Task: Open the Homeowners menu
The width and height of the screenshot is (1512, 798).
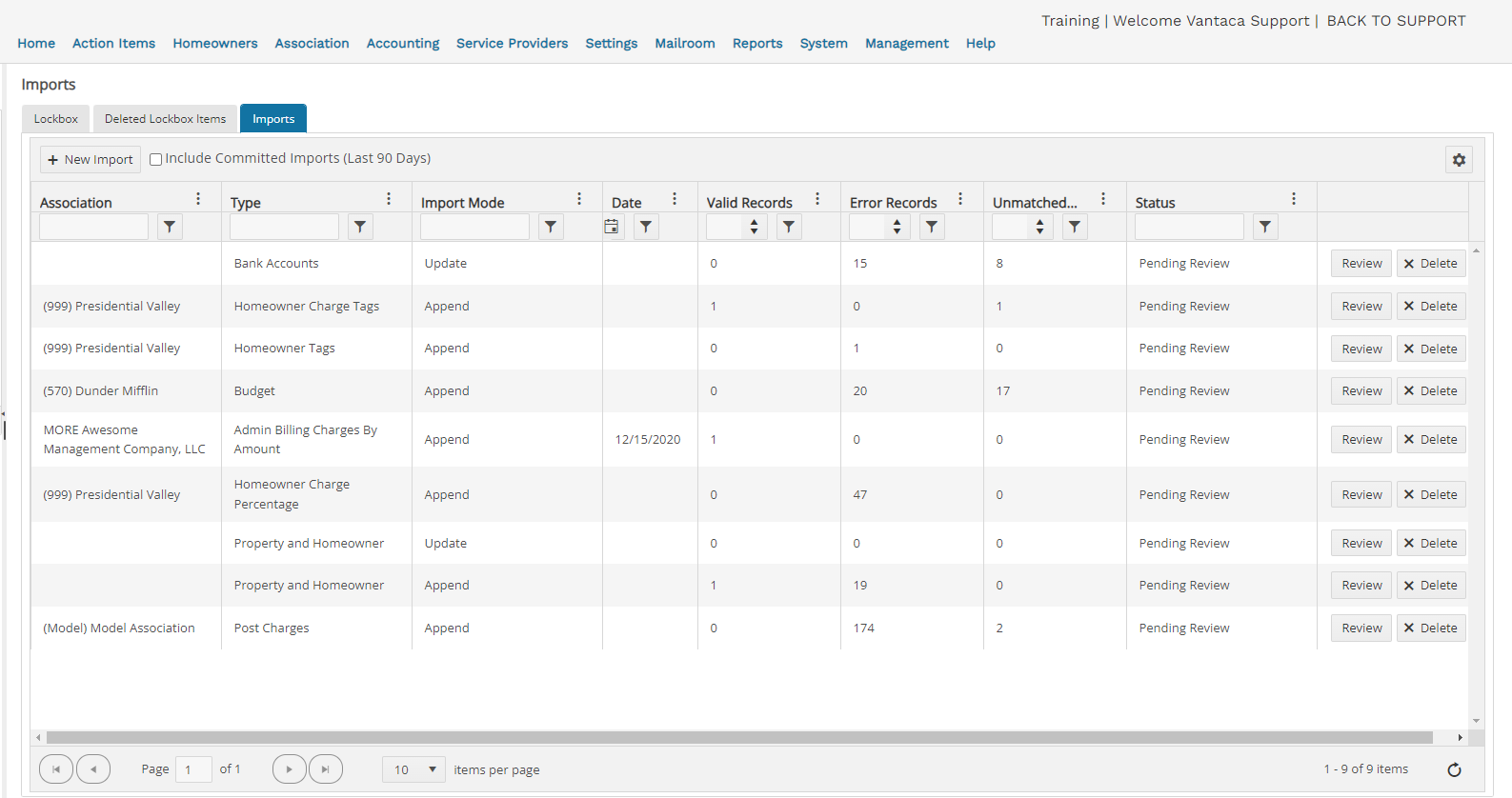Action: [x=215, y=44]
